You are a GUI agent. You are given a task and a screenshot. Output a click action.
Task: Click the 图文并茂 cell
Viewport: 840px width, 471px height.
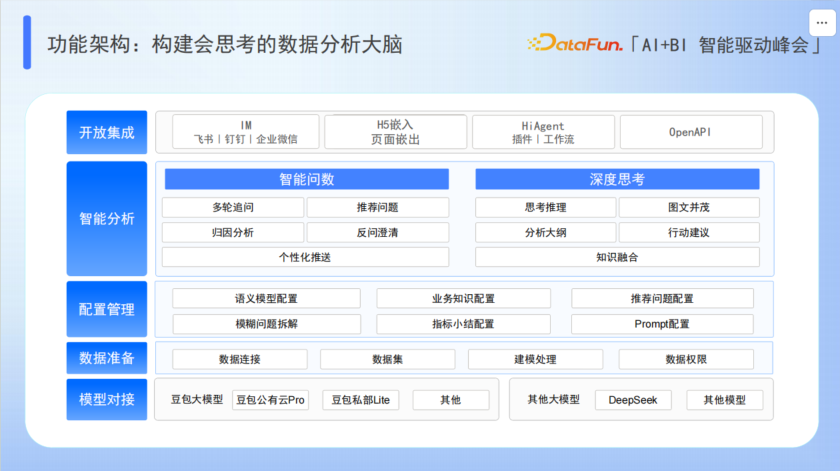click(x=689, y=207)
